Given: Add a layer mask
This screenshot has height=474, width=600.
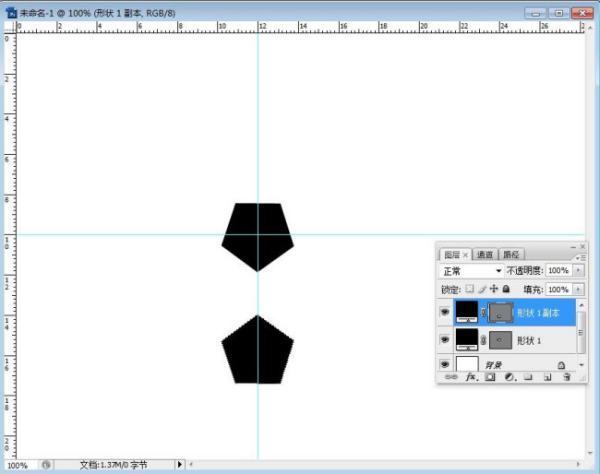Looking at the screenshot, I should coord(488,377).
